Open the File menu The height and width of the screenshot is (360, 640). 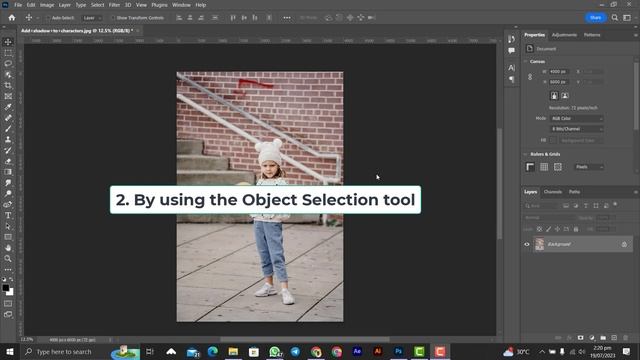[18, 5]
